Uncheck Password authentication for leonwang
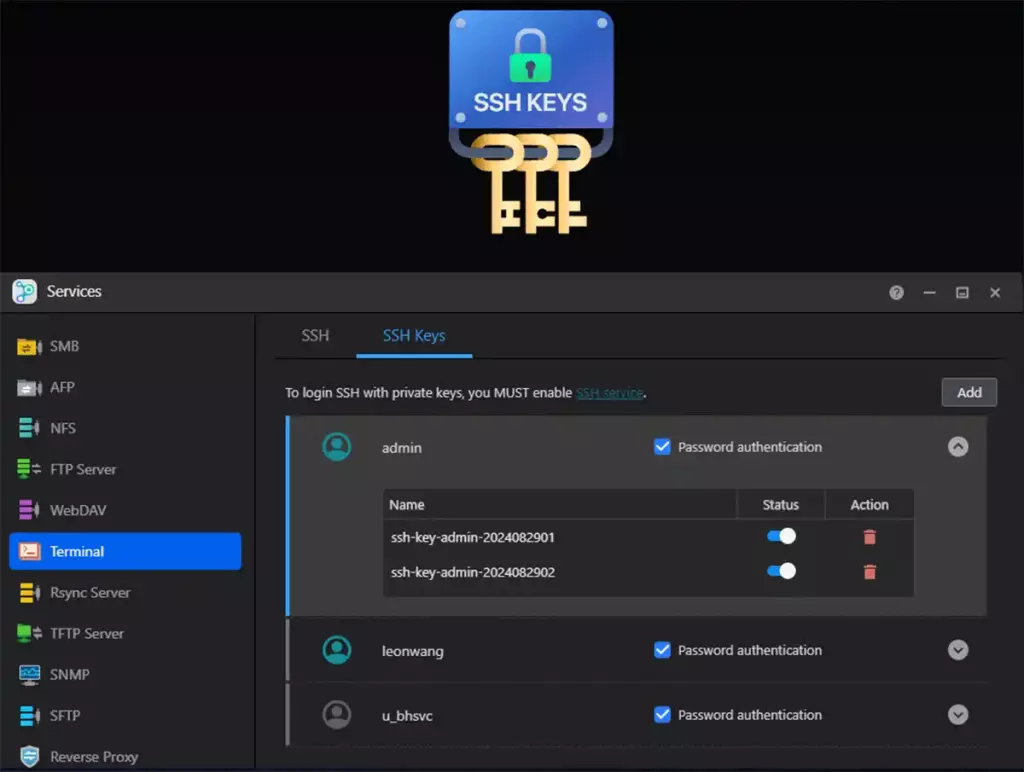 coord(662,650)
